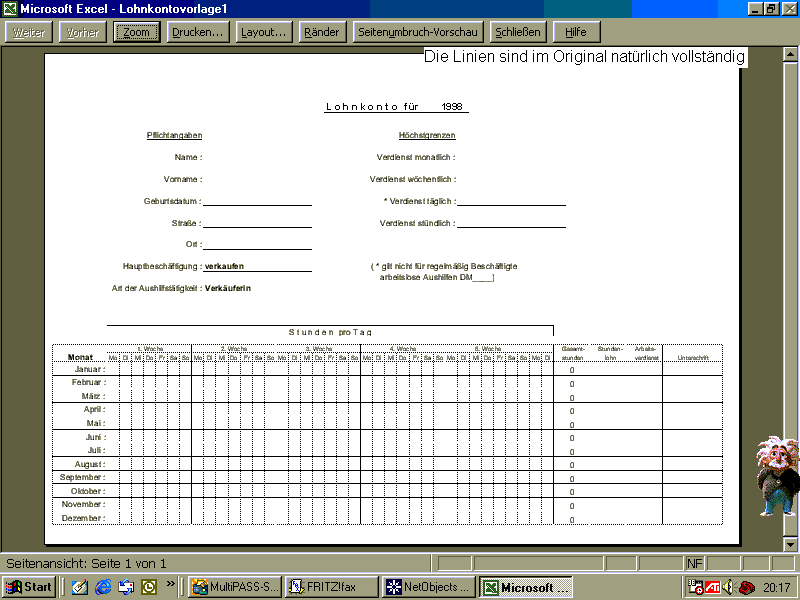Click the volume speaker tray icon
The height and width of the screenshot is (600, 800).
[729, 587]
